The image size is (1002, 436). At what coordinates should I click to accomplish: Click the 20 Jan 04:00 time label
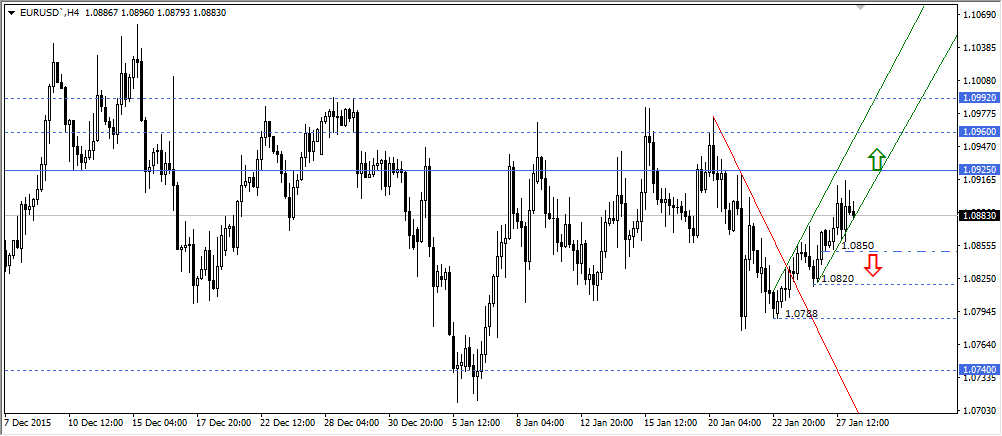coord(737,423)
